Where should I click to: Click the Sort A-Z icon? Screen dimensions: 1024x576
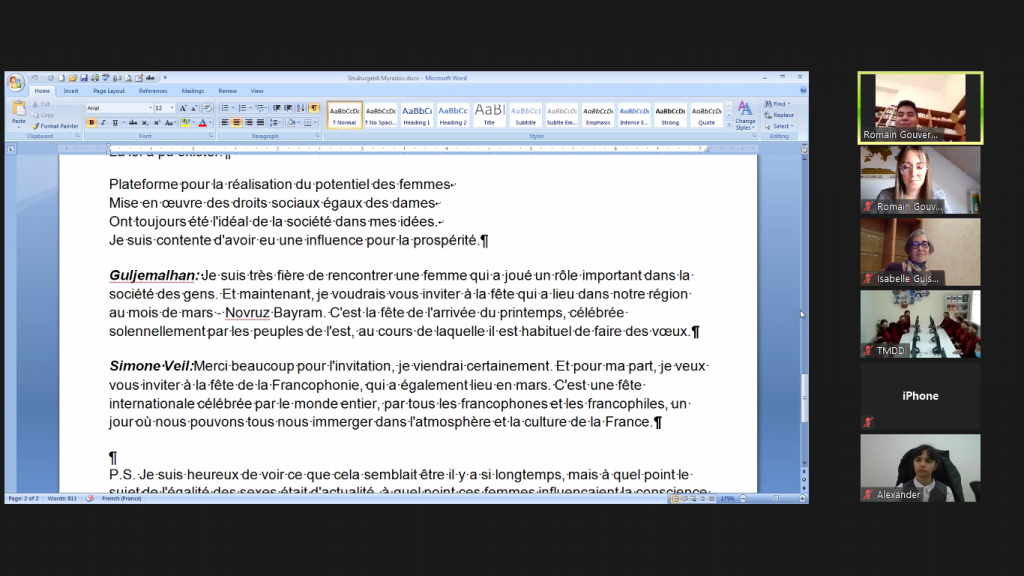click(x=300, y=108)
